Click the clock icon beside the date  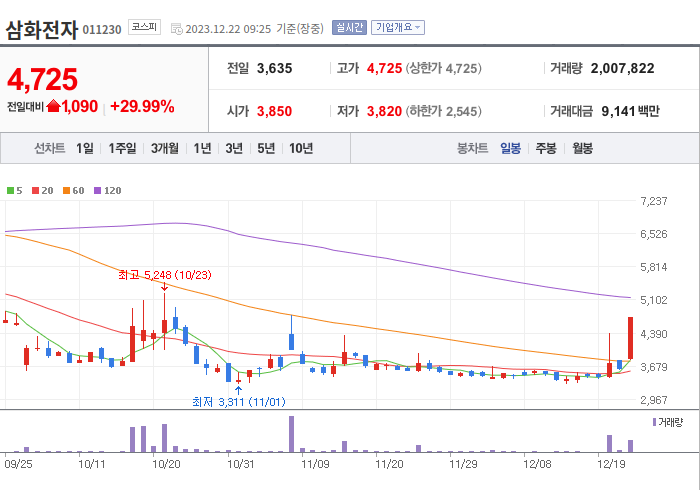pos(177,29)
